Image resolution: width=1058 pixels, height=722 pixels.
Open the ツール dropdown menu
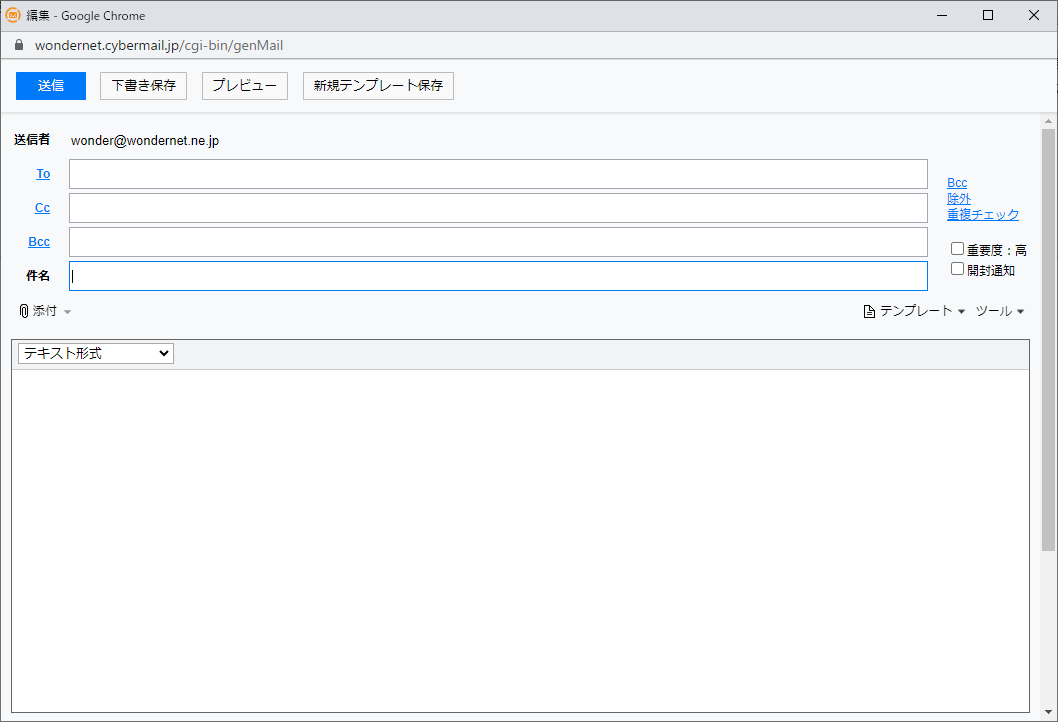[1000, 311]
